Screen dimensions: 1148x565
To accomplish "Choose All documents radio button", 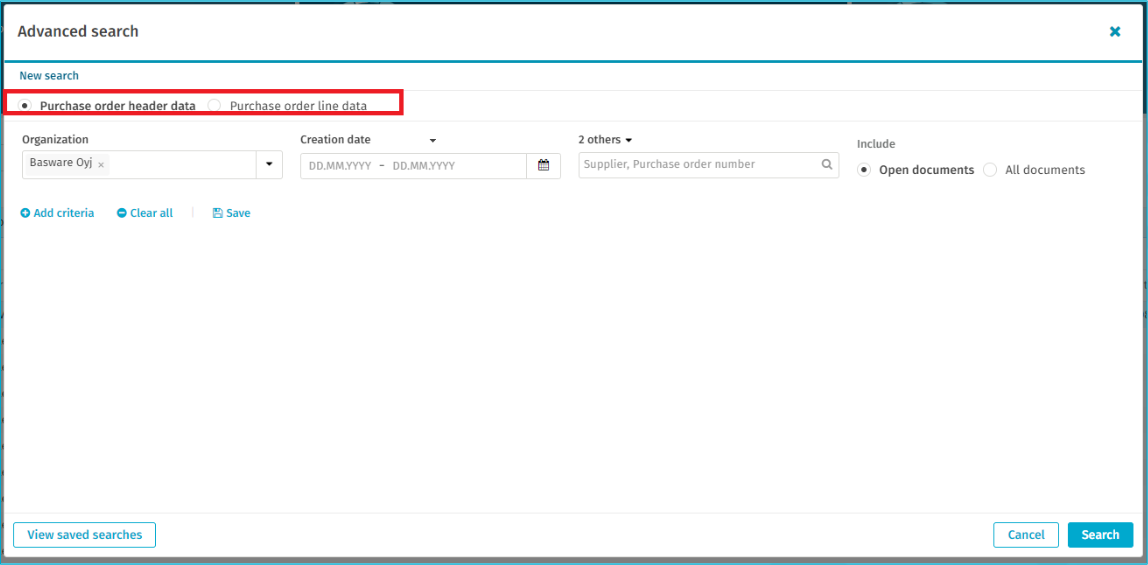I will click(x=990, y=170).
